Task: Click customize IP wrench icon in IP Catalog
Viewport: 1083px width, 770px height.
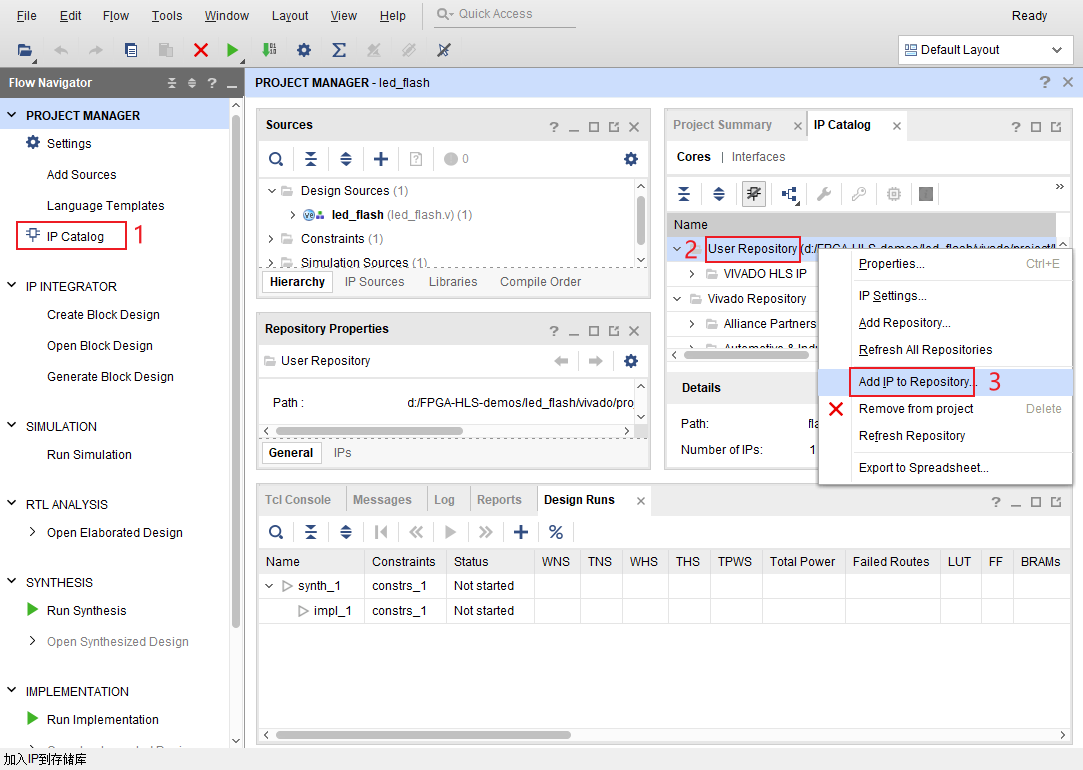Action: (824, 194)
